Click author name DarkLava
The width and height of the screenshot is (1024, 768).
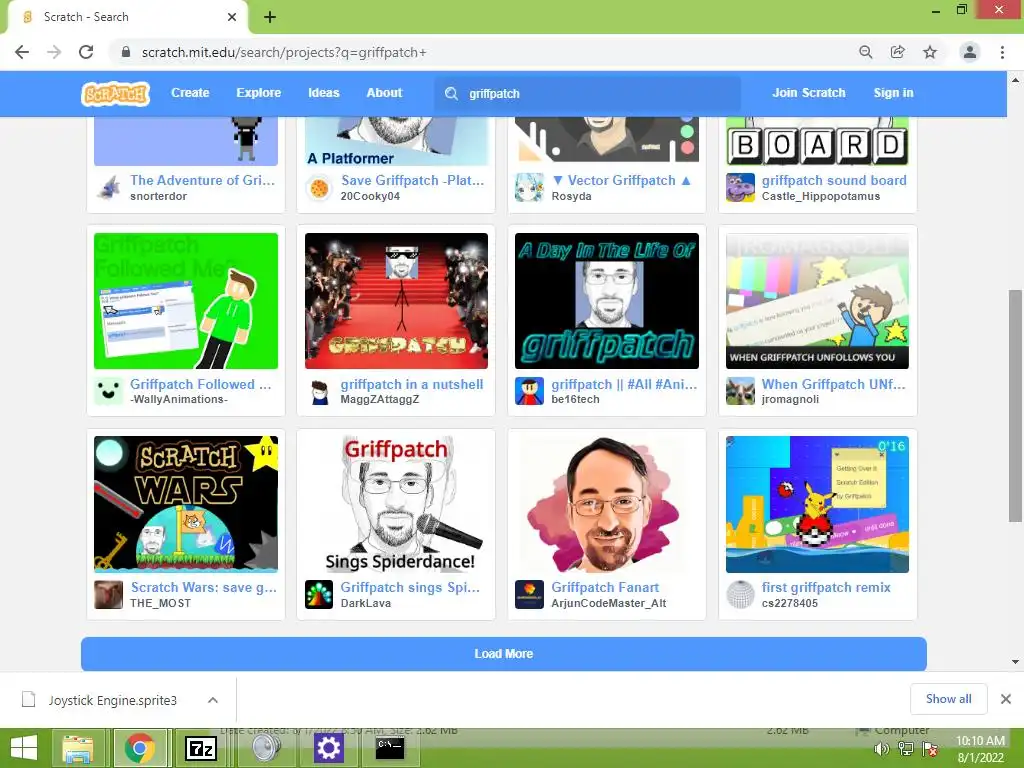pyautogui.click(x=366, y=603)
